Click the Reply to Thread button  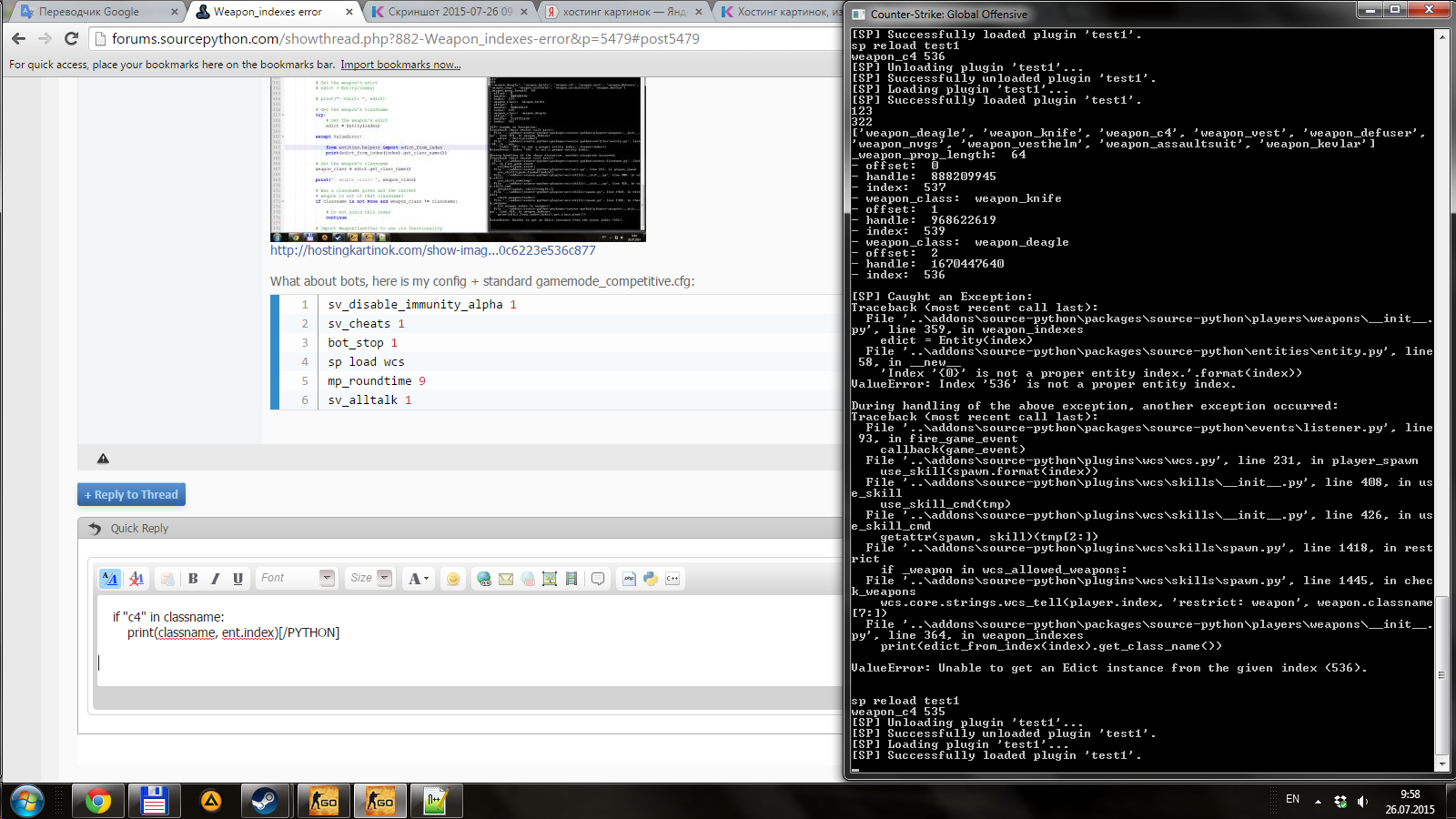point(131,494)
